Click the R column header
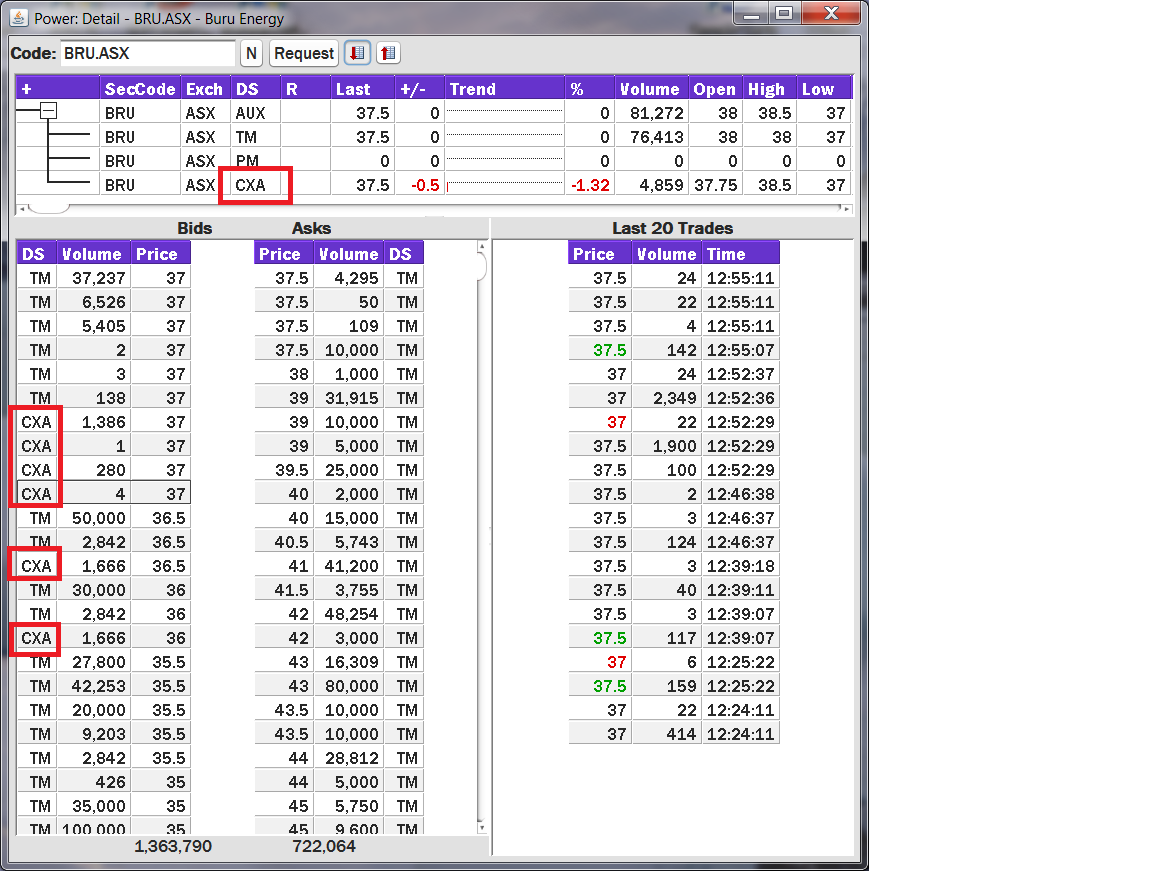The image size is (1152, 871). click(x=306, y=89)
